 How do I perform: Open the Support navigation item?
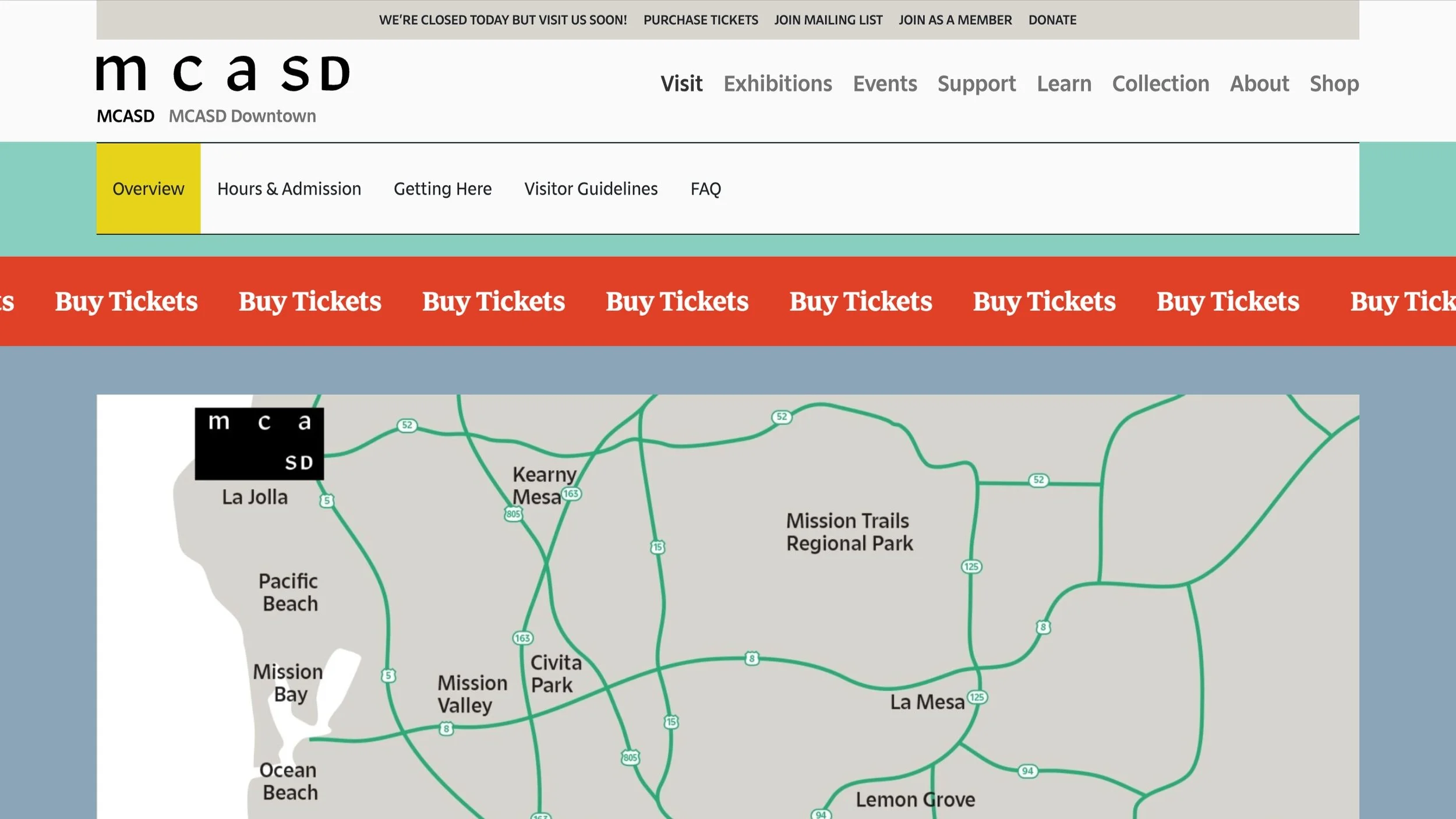976,84
